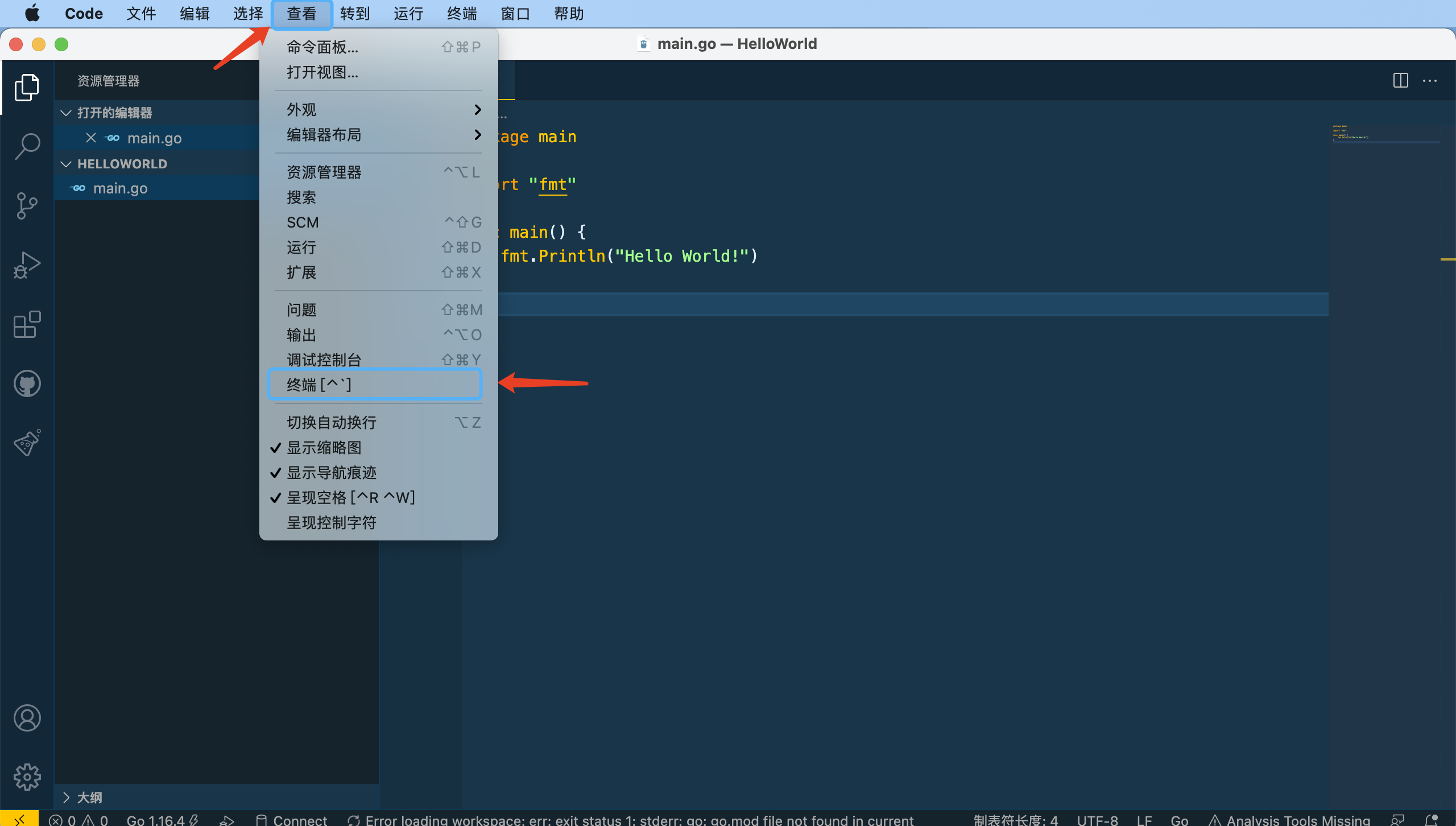Open Run and Debug view icon
The image size is (1456, 826).
pos(27,265)
